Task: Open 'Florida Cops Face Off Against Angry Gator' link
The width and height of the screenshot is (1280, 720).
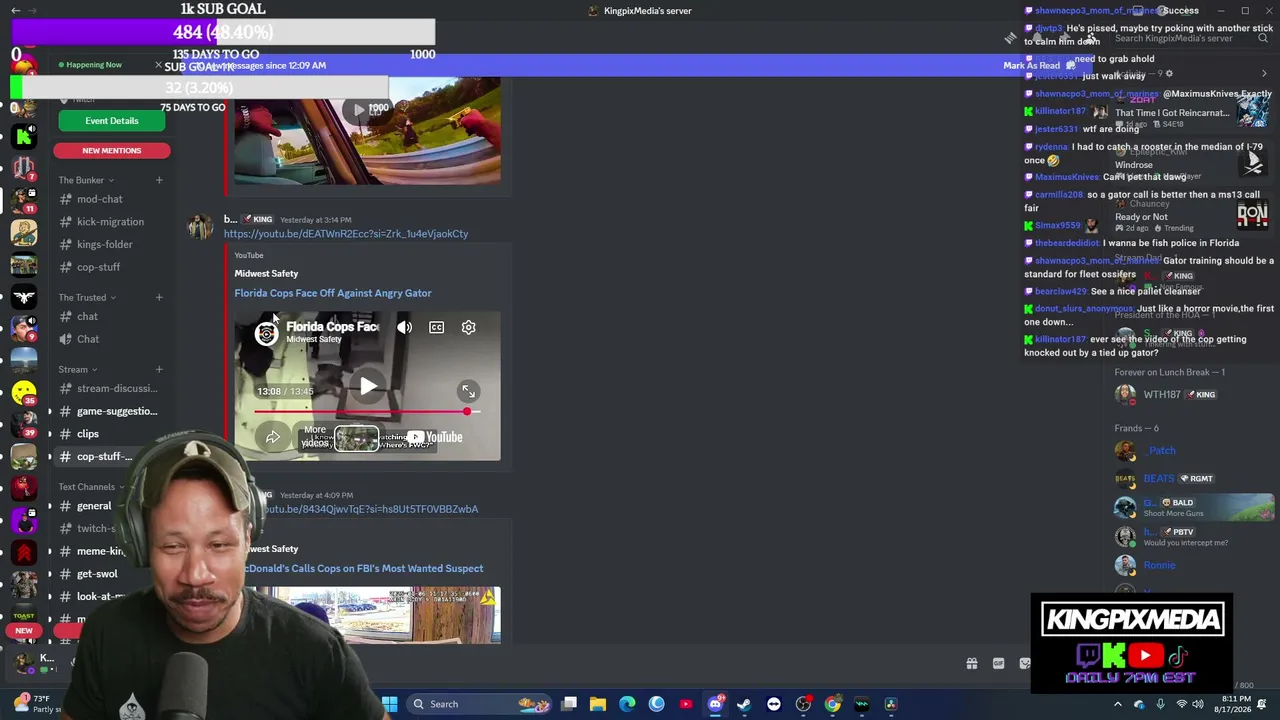Action: point(333,293)
